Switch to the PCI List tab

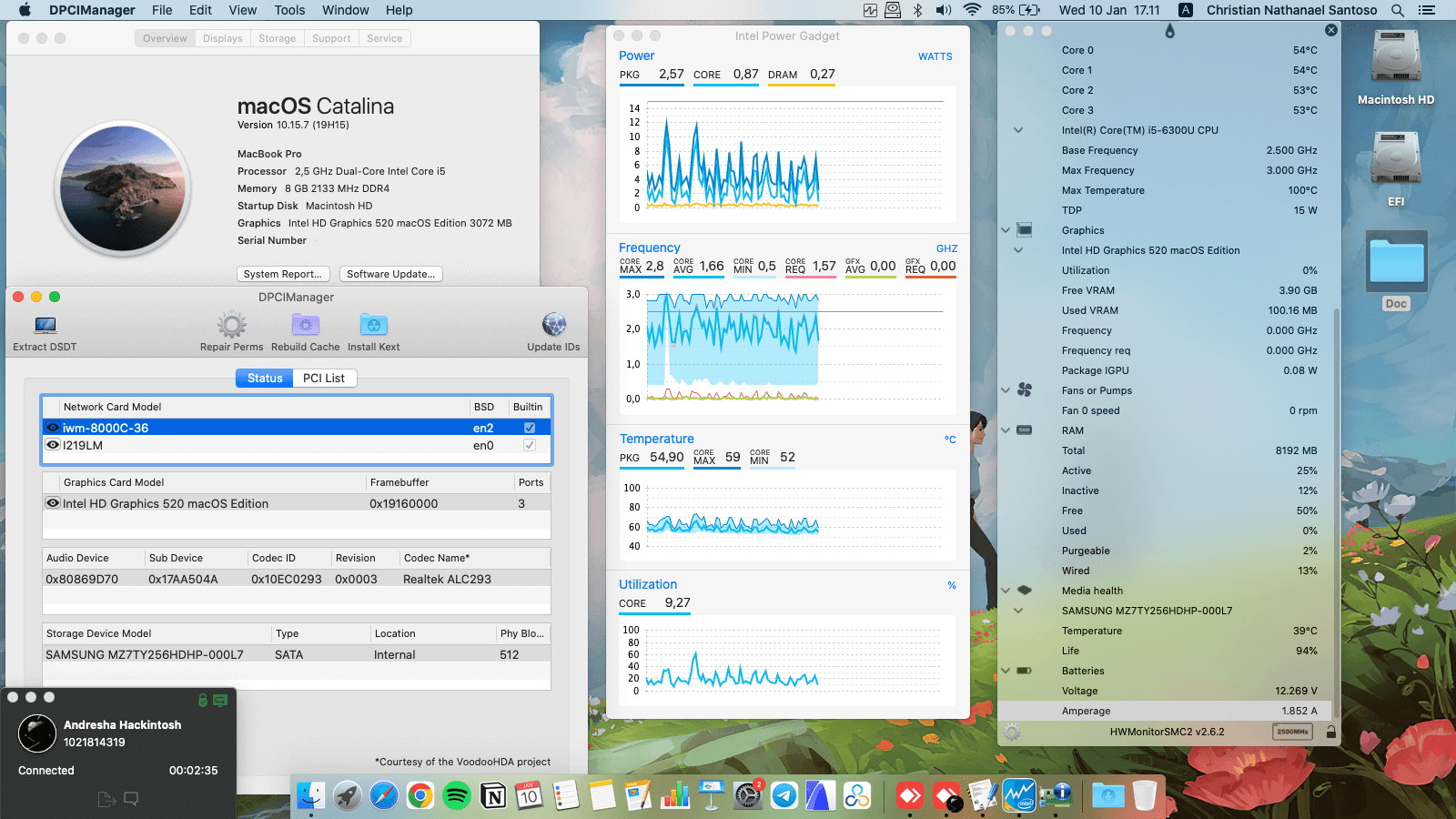[x=324, y=378]
